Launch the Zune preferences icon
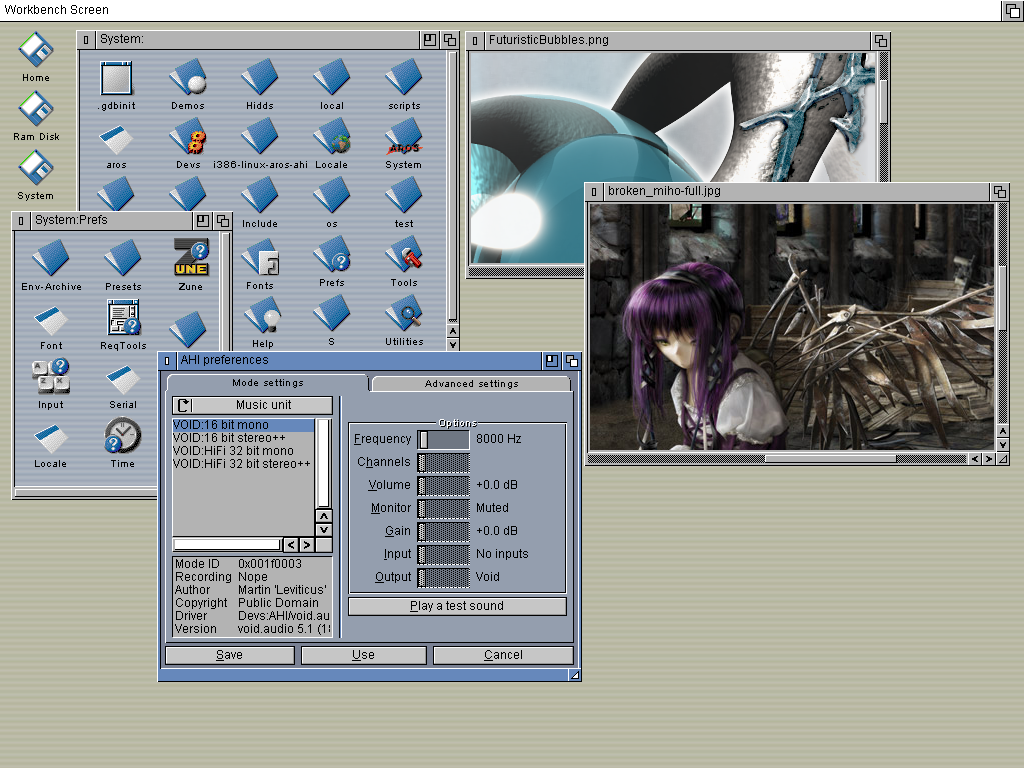1024x768 pixels. pos(191,257)
